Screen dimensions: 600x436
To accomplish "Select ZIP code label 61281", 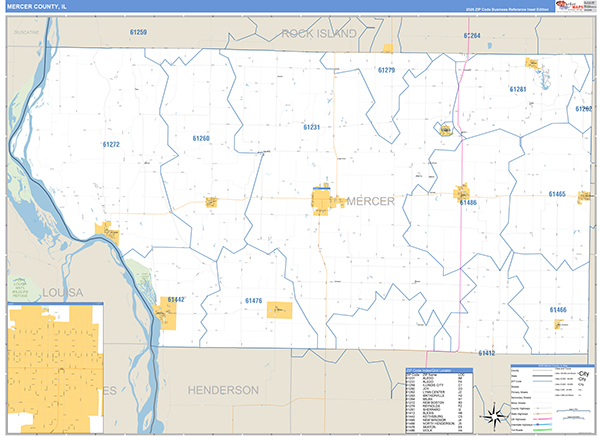I will (518, 89).
